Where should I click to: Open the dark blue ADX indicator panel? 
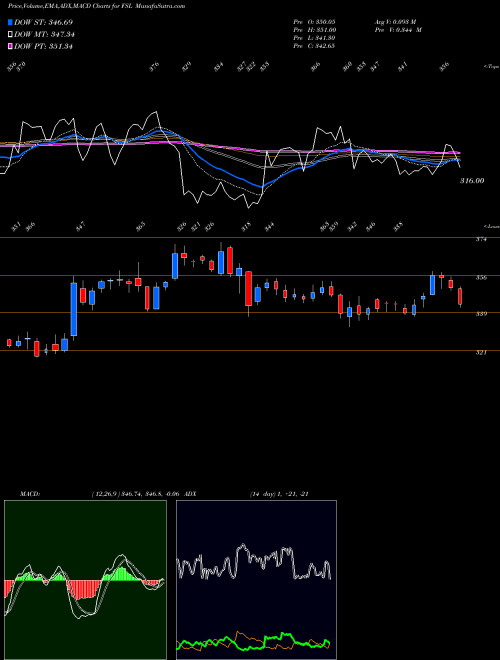click(x=256, y=580)
